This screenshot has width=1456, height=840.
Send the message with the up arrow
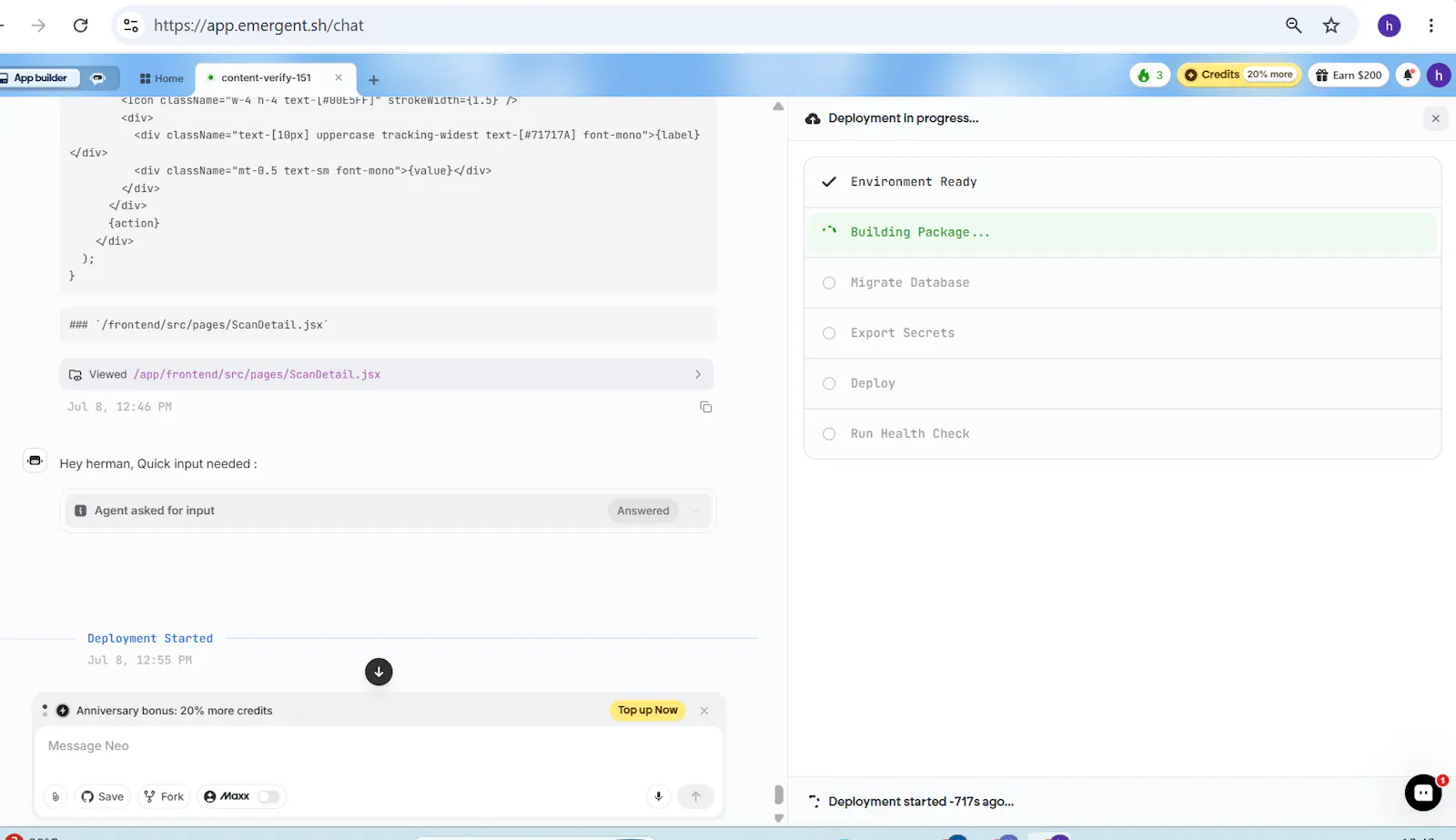(695, 796)
